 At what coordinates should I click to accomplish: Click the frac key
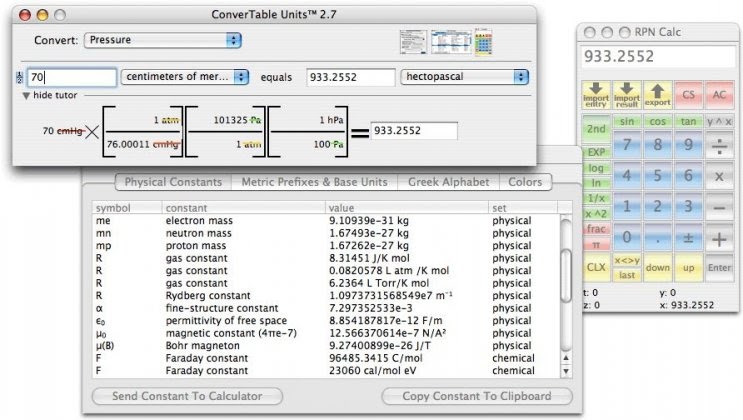pyautogui.click(x=596, y=229)
